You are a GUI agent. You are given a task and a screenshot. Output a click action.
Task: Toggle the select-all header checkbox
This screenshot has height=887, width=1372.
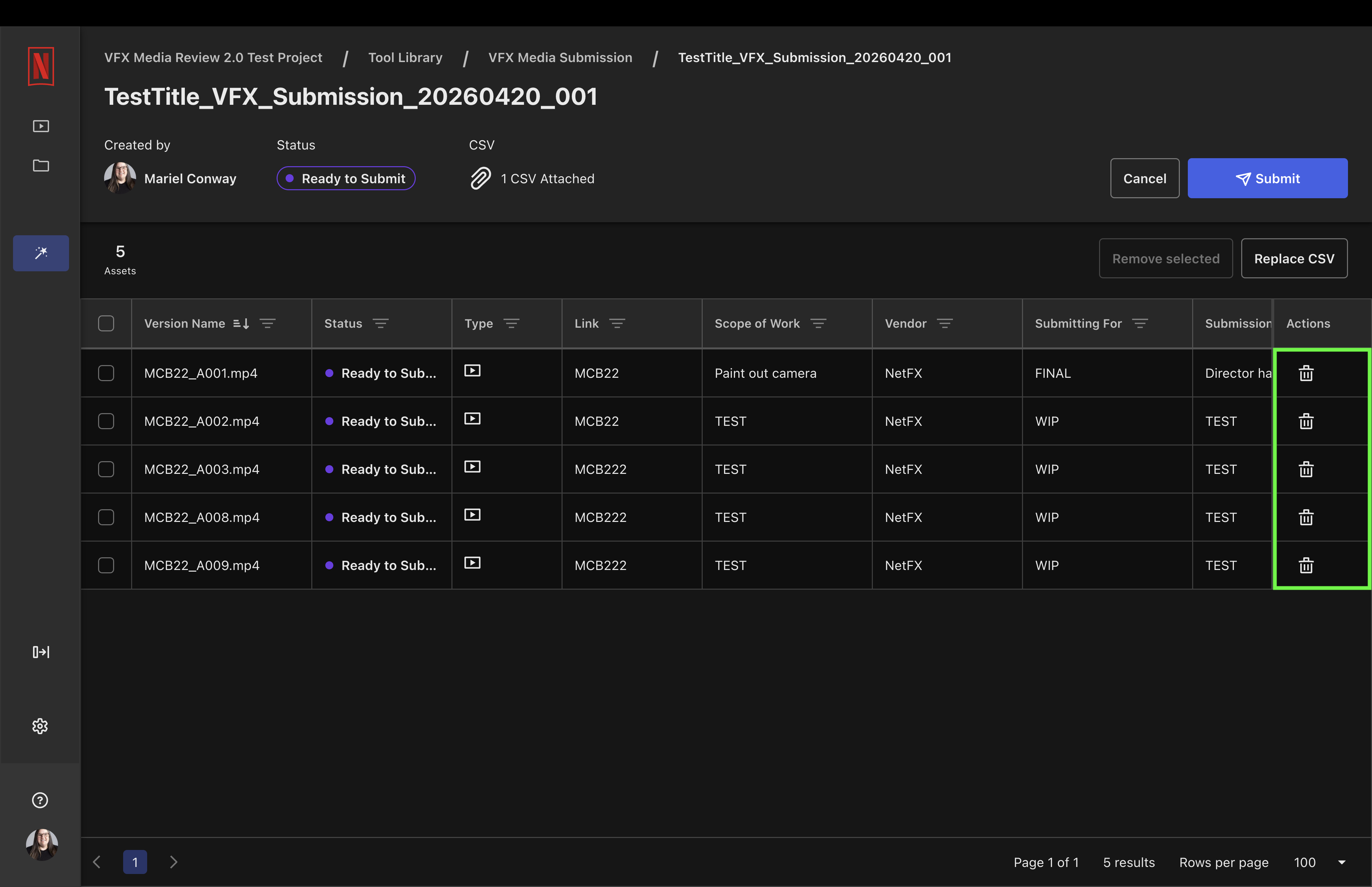click(x=106, y=324)
